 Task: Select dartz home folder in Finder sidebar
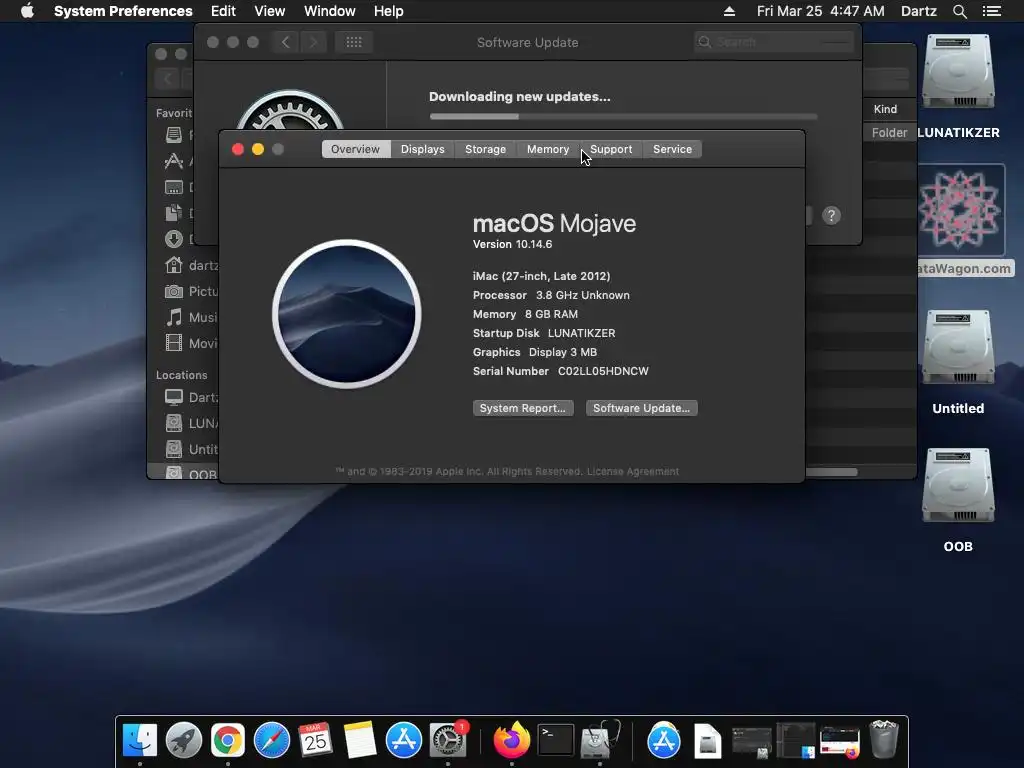(191, 265)
